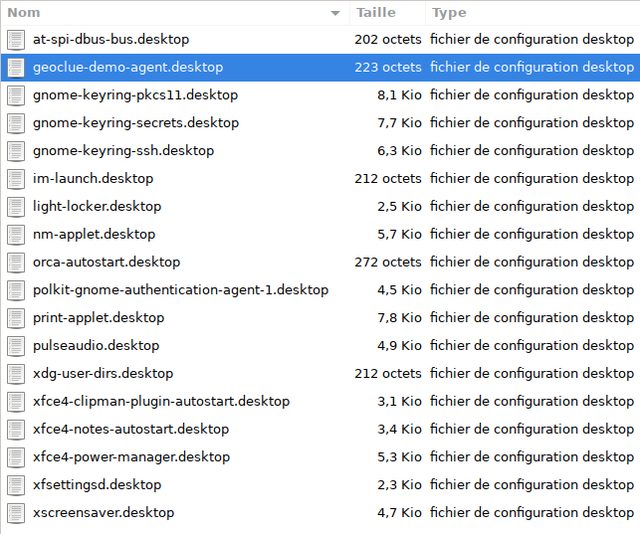Click the file icon for xfce4-clipman-plugin-autostart.desktop

[x=16, y=402]
